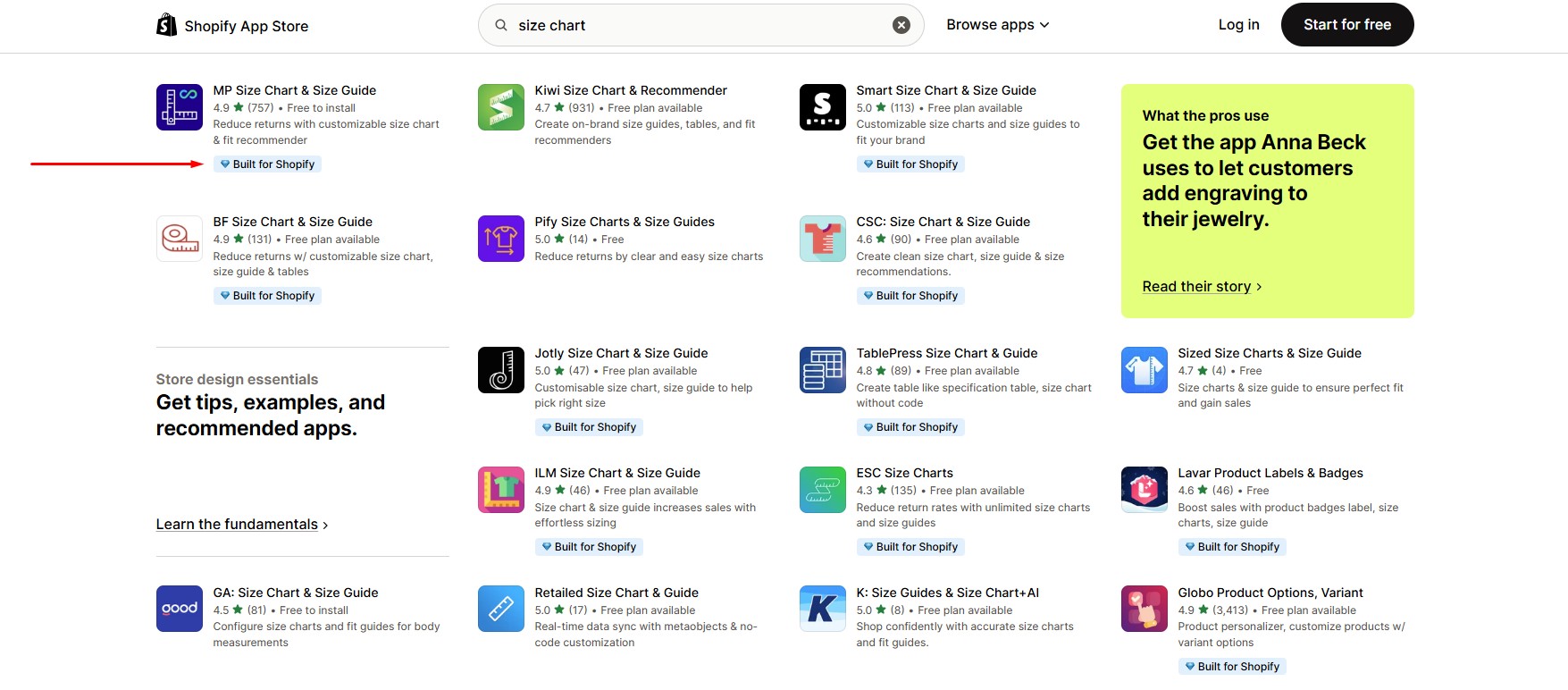Image resolution: width=1568 pixels, height=690 pixels.
Task: Open the Jotly Size Chart app icon
Action: coord(500,370)
